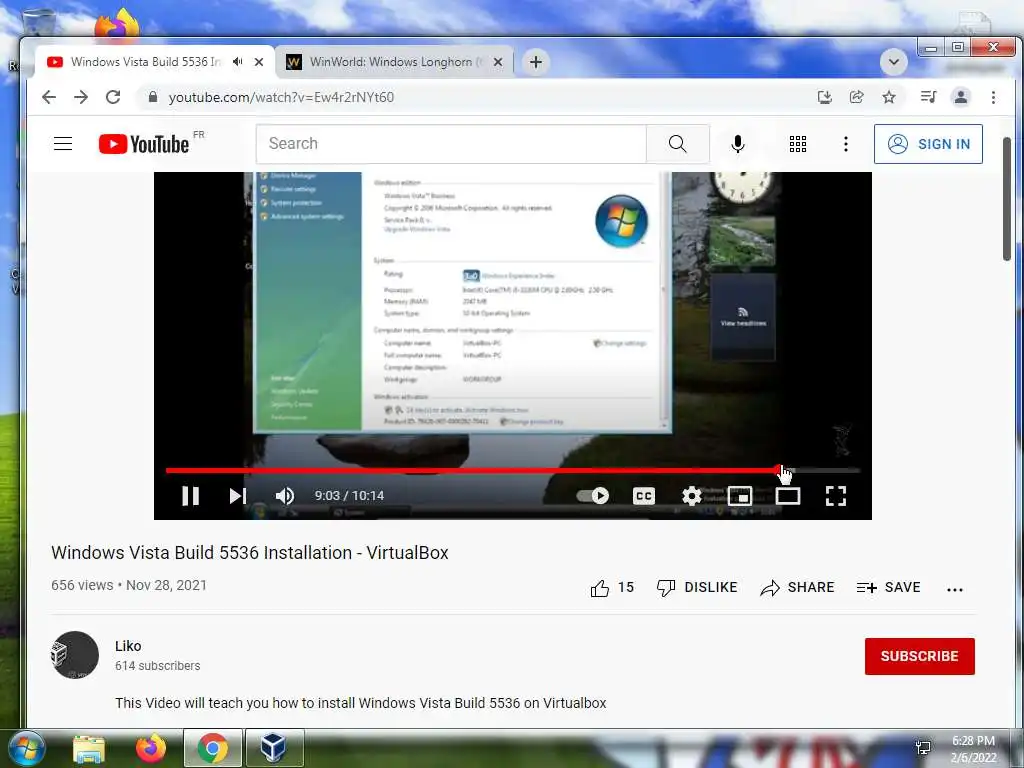Open the YouTube apps grid
The image size is (1024, 768).
[797, 144]
